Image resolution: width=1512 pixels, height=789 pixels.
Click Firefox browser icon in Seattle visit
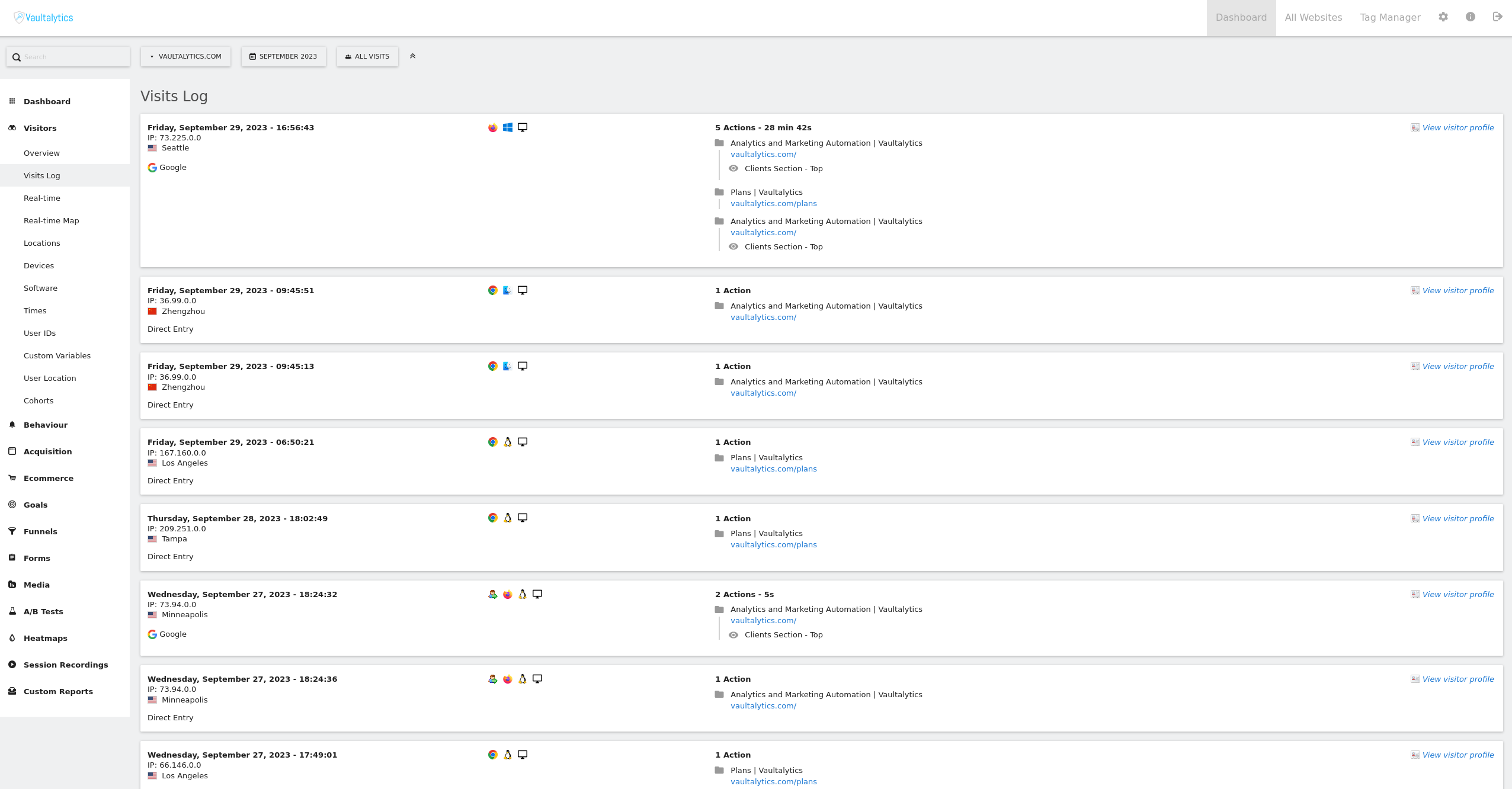pyautogui.click(x=492, y=127)
